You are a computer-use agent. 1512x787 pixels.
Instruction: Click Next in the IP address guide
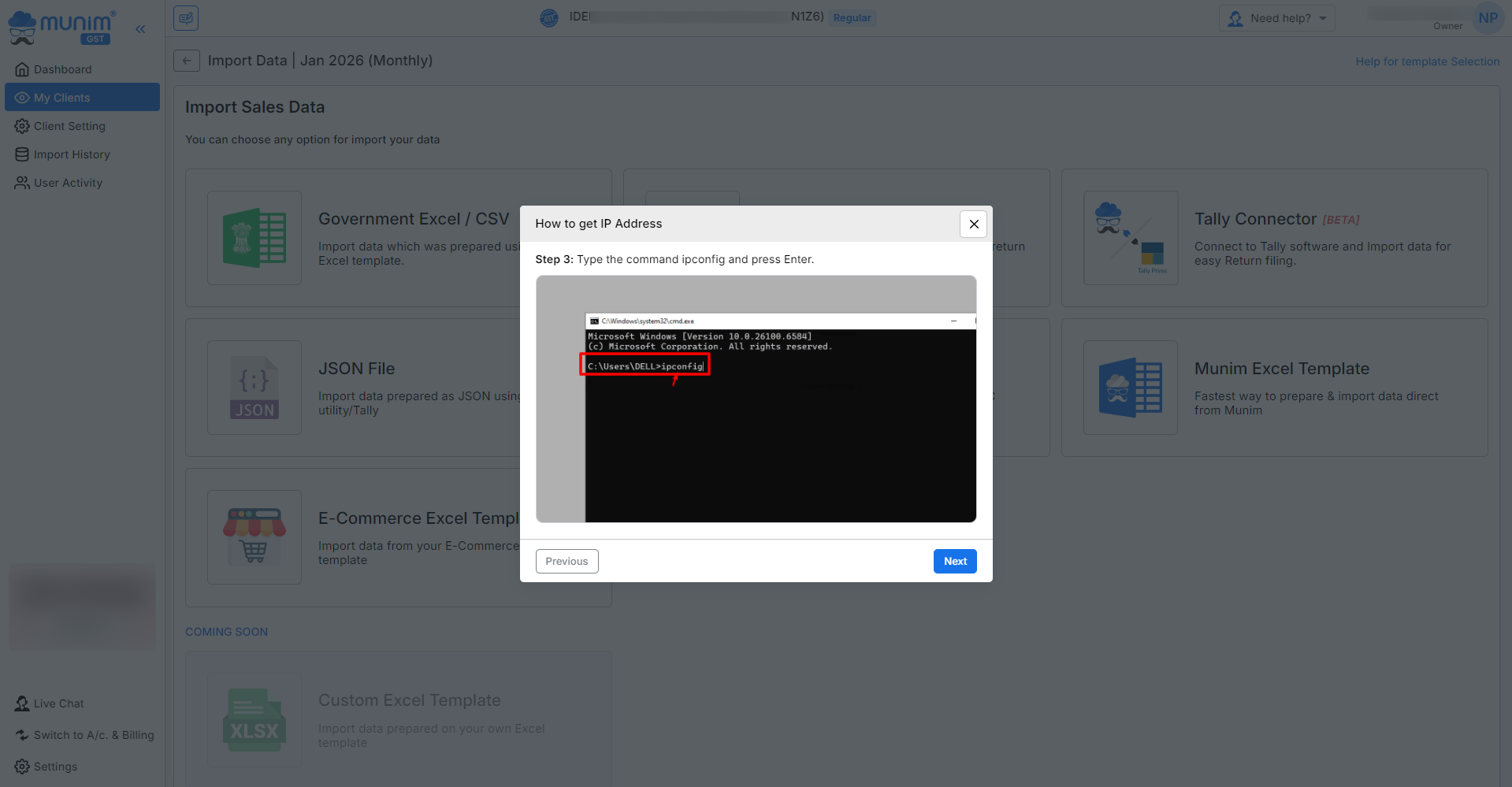(x=954, y=561)
